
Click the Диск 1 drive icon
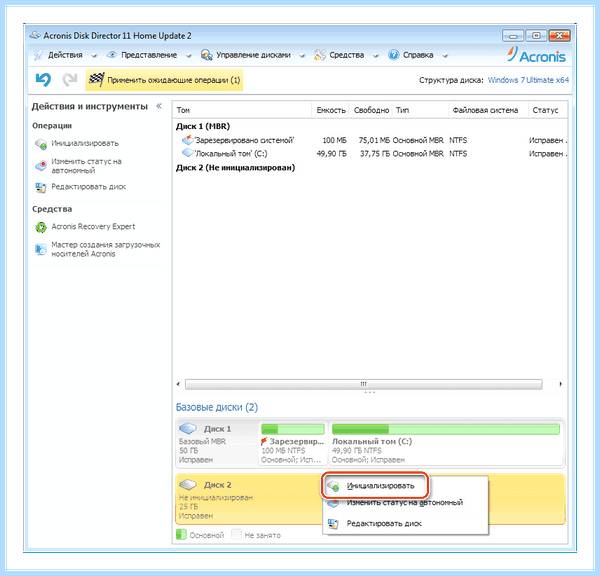pos(188,428)
